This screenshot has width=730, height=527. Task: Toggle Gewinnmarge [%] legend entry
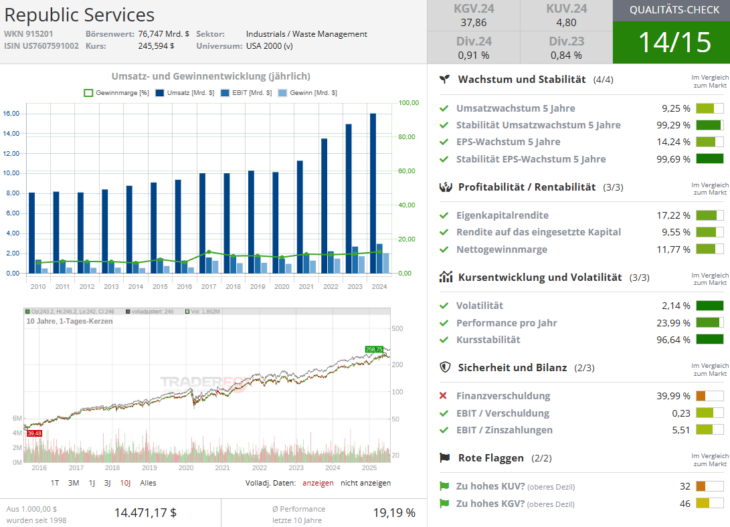(116, 93)
